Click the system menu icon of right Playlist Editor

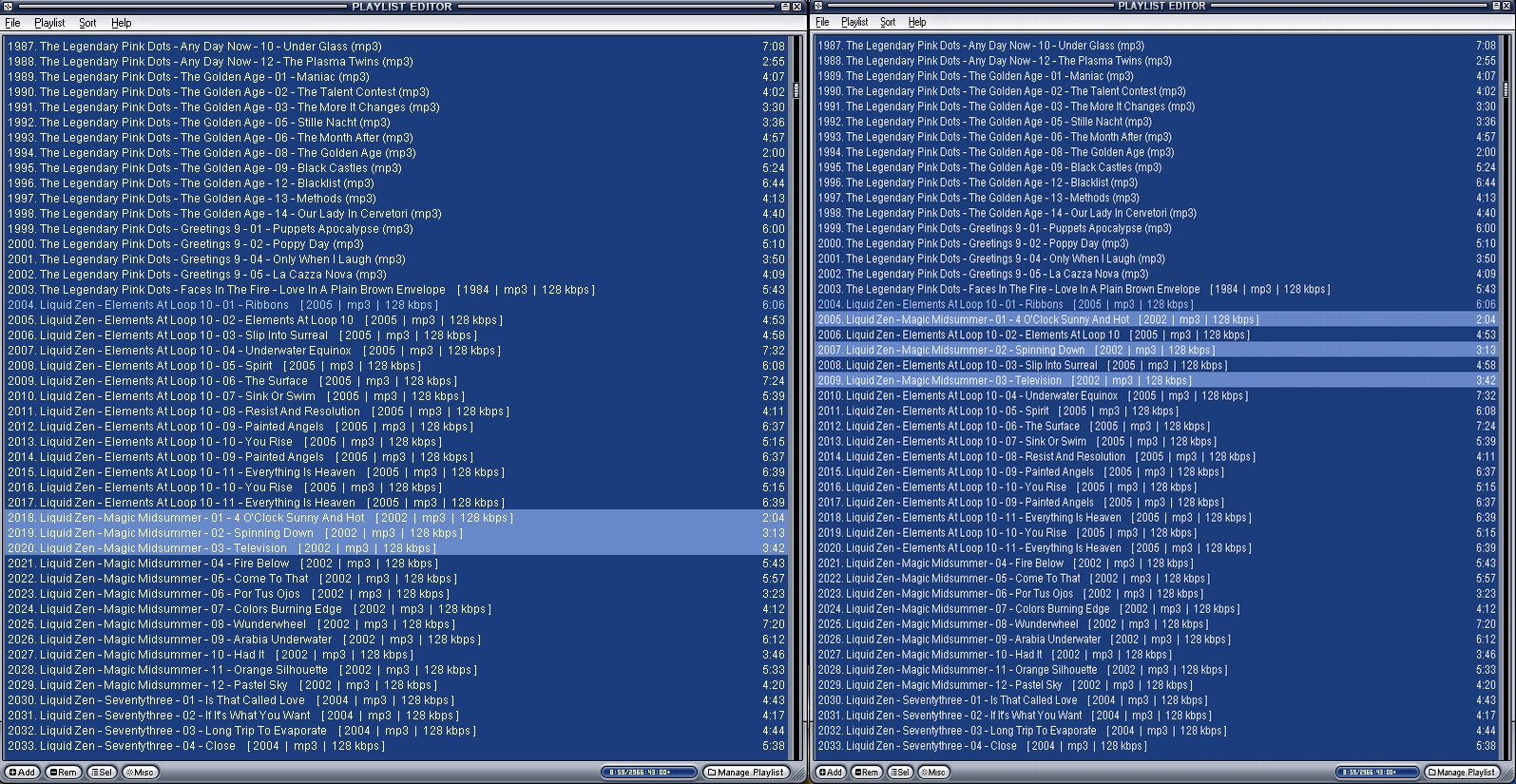click(x=818, y=6)
